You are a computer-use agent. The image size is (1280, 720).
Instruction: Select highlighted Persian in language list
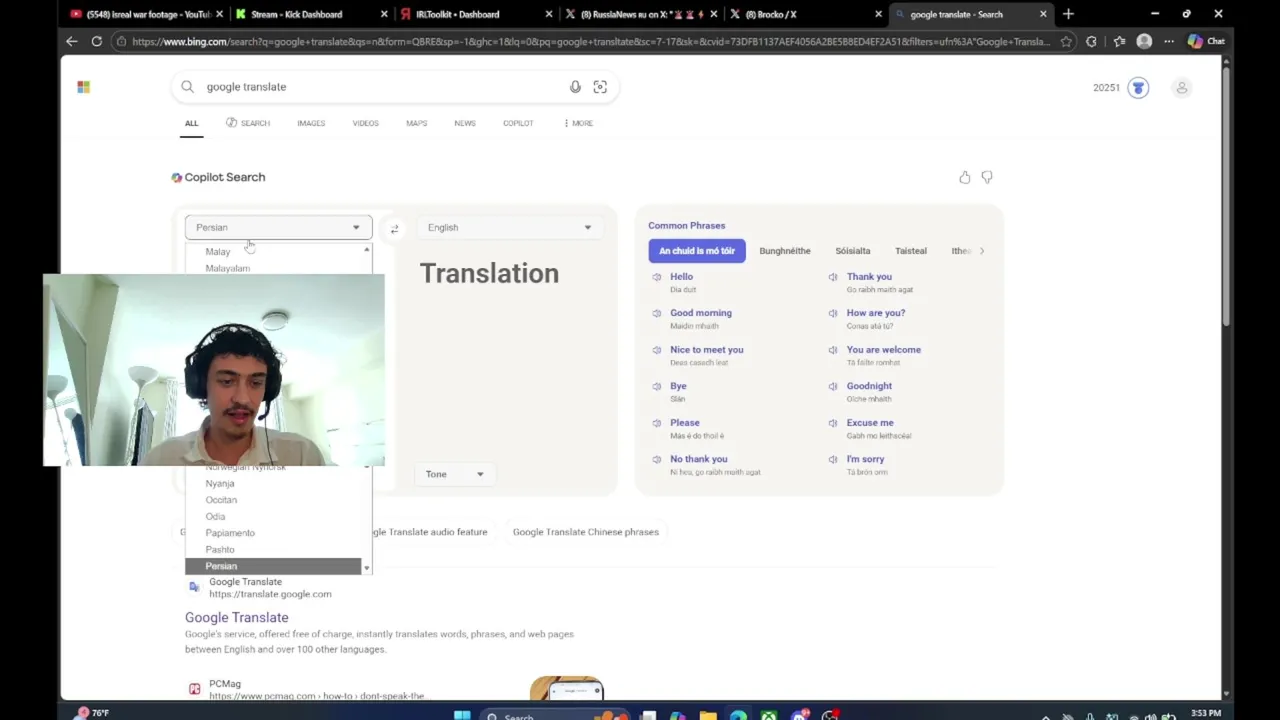273,566
